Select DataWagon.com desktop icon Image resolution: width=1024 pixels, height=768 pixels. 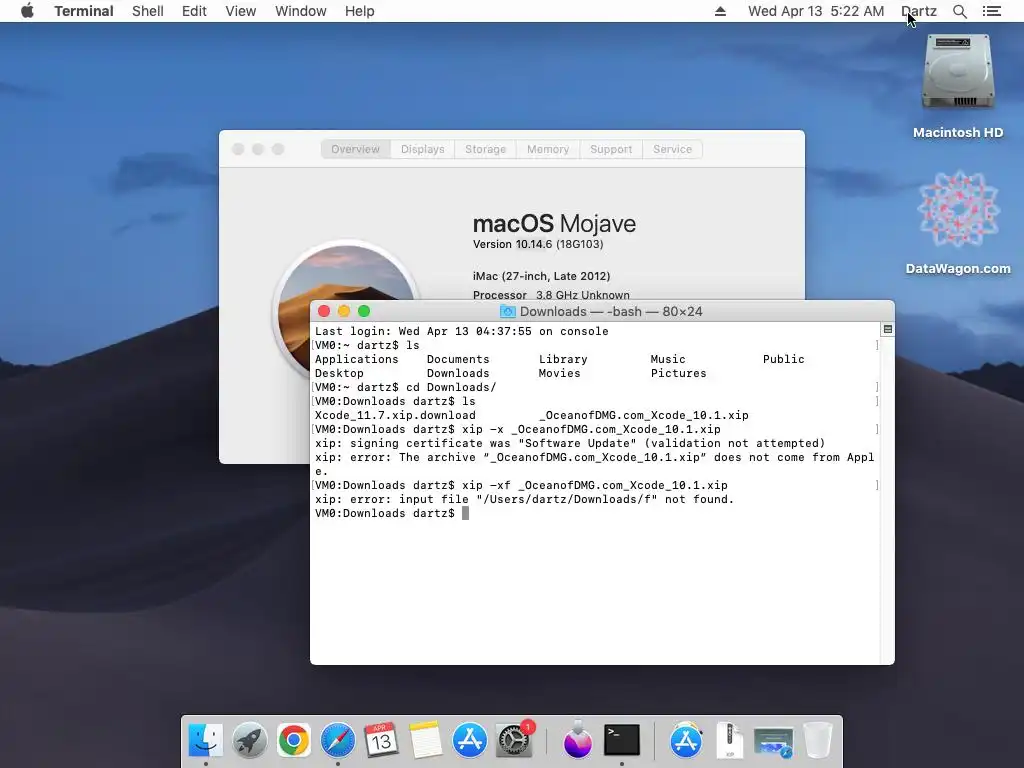coord(957,223)
